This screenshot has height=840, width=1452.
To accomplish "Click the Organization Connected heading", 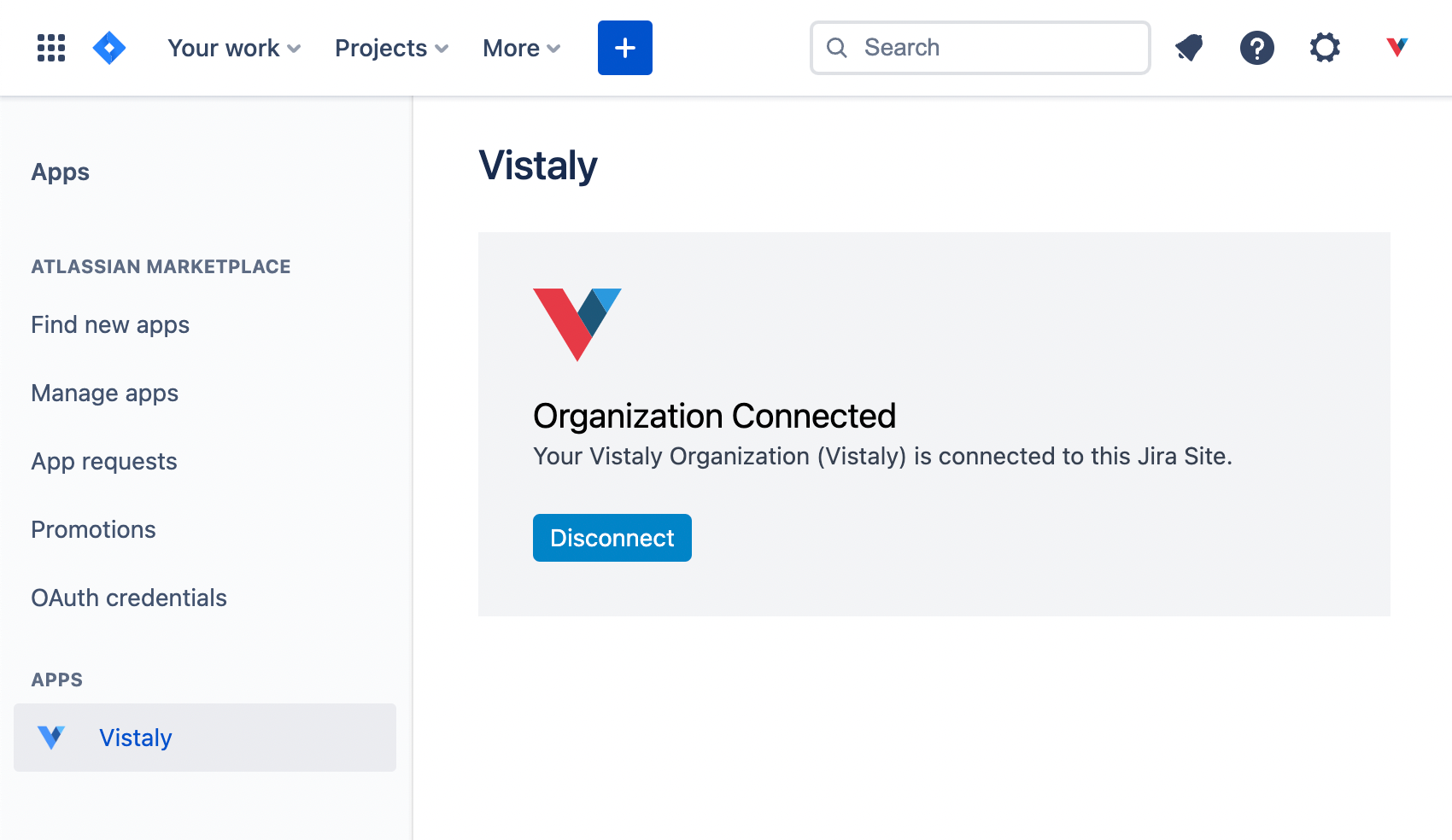I will click(x=715, y=416).
